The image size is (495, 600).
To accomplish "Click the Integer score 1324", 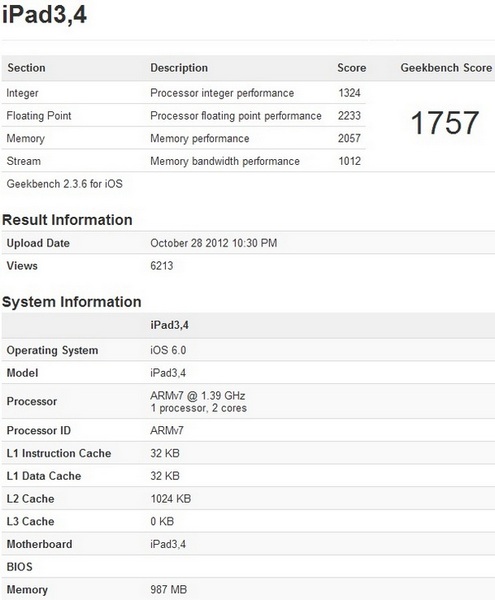I will coord(349,93).
